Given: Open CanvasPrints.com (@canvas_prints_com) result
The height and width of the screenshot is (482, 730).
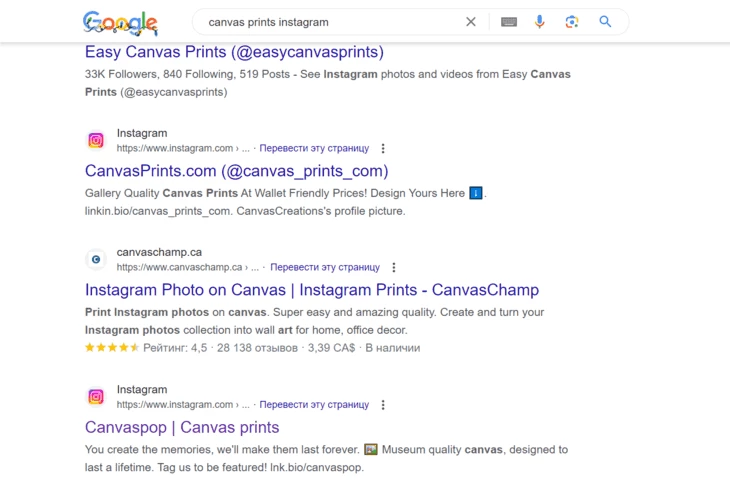Looking at the screenshot, I should (237, 171).
